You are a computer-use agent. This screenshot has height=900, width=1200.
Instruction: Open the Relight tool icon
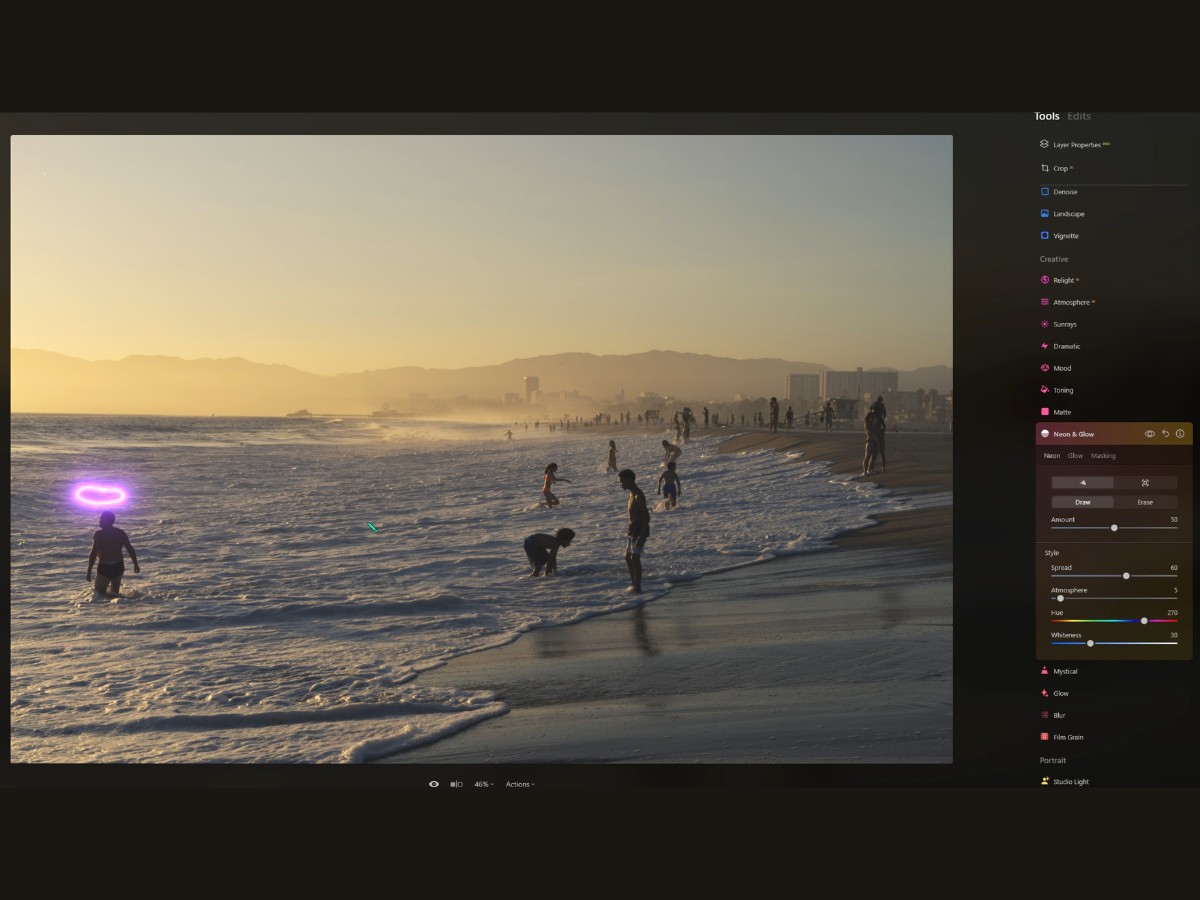(x=1044, y=280)
